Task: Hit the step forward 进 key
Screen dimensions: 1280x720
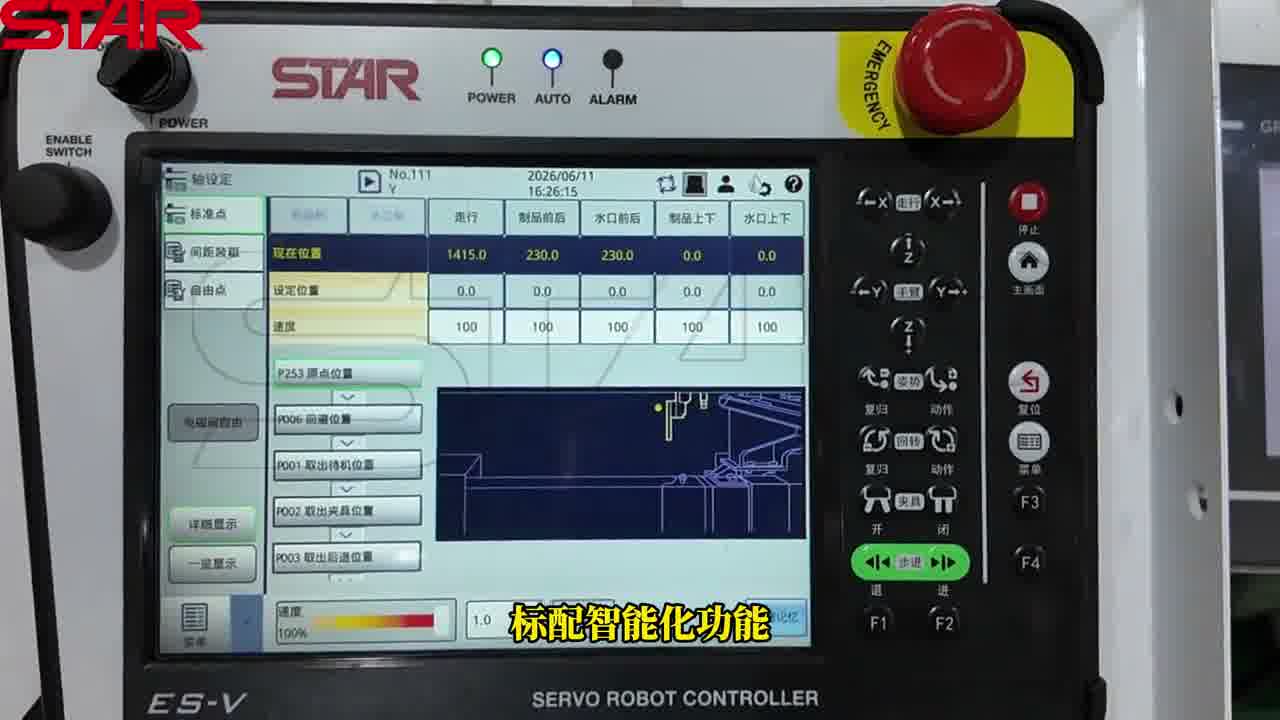Action: pyautogui.click(x=943, y=563)
